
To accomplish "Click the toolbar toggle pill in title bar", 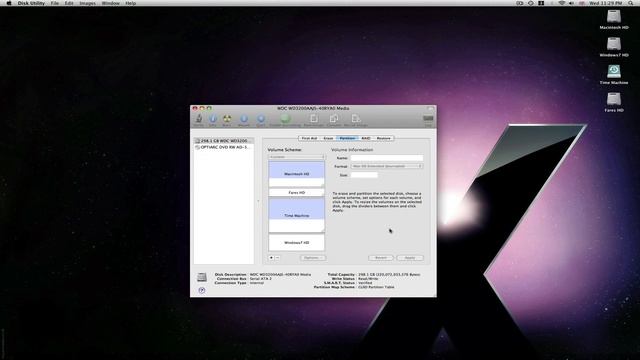I will [x=430, y=109].
